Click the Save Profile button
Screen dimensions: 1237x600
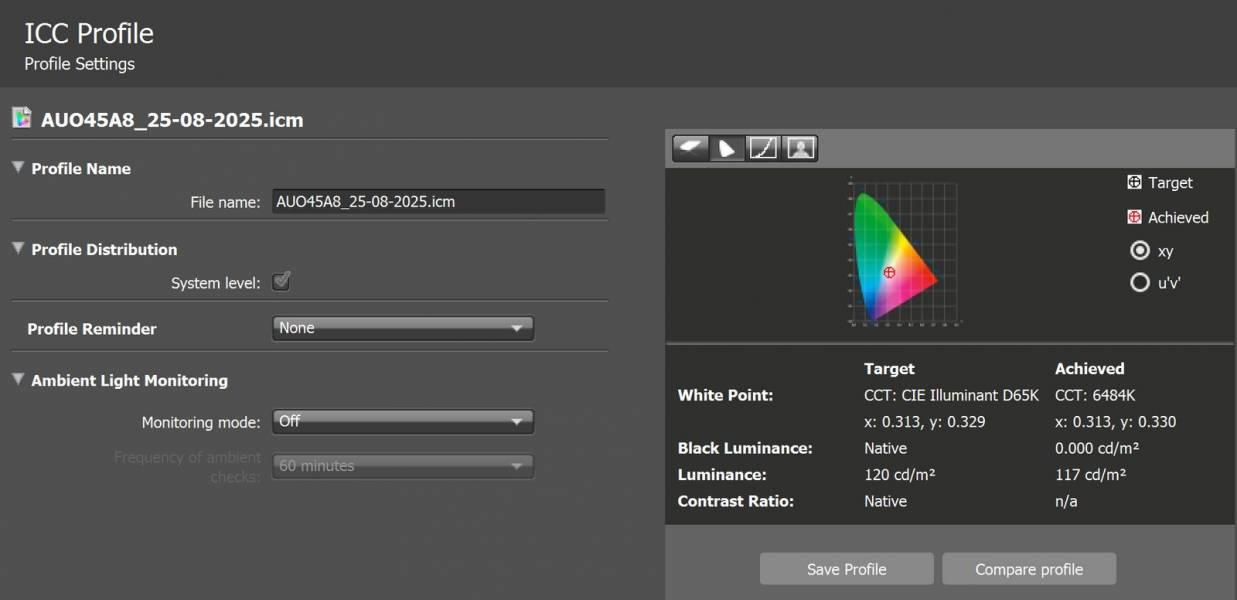click(x=846, y=569)
